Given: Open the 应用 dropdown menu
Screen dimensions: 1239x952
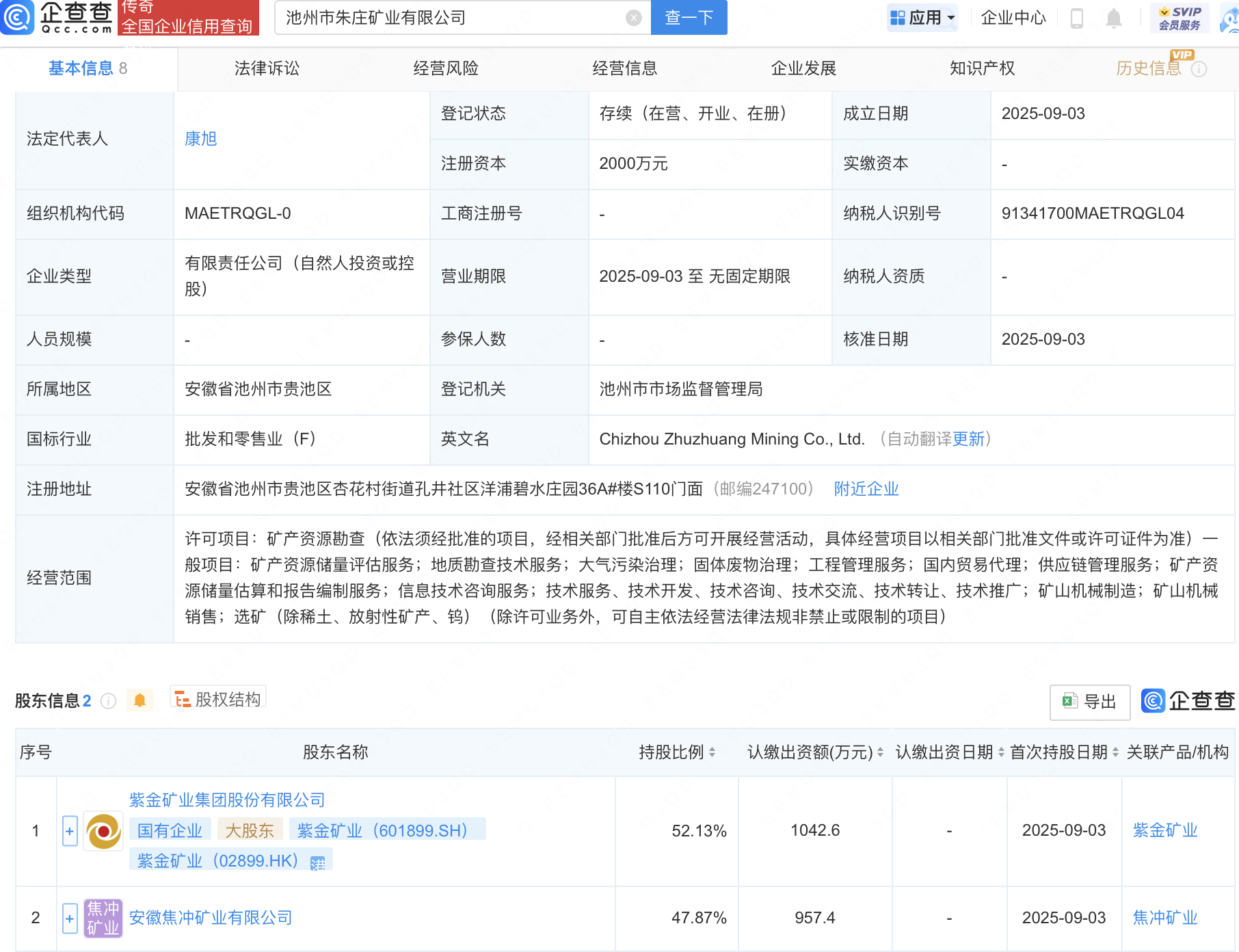Looking at the screenshot, I should [x=922, y=18].
